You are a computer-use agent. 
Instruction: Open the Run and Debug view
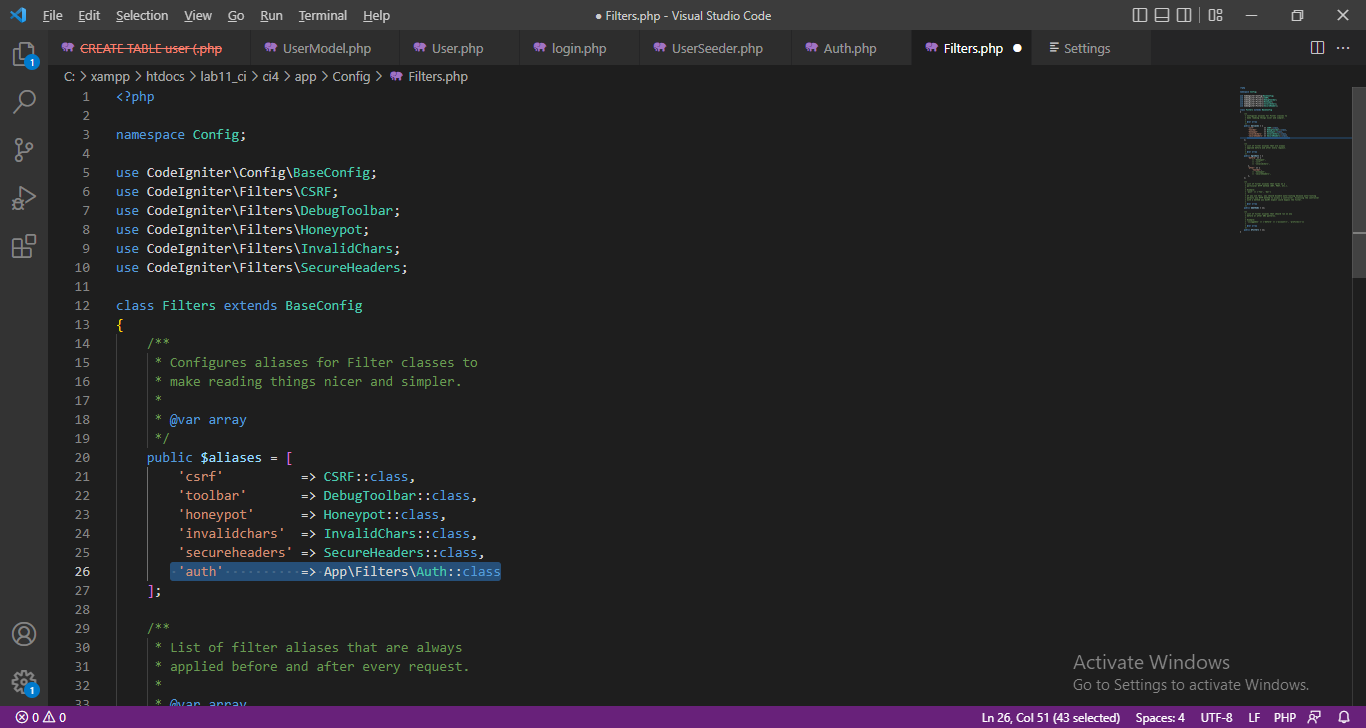point(24,197)
